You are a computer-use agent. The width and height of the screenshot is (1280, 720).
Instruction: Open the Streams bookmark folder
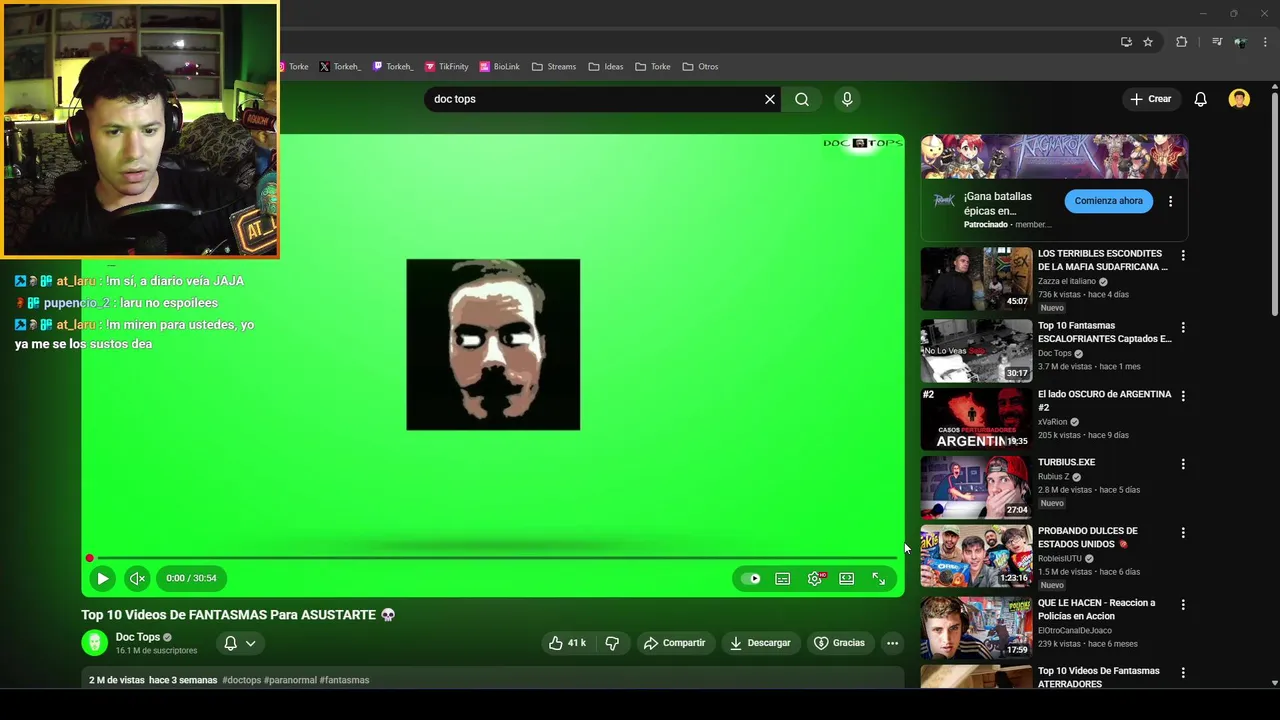554,67
